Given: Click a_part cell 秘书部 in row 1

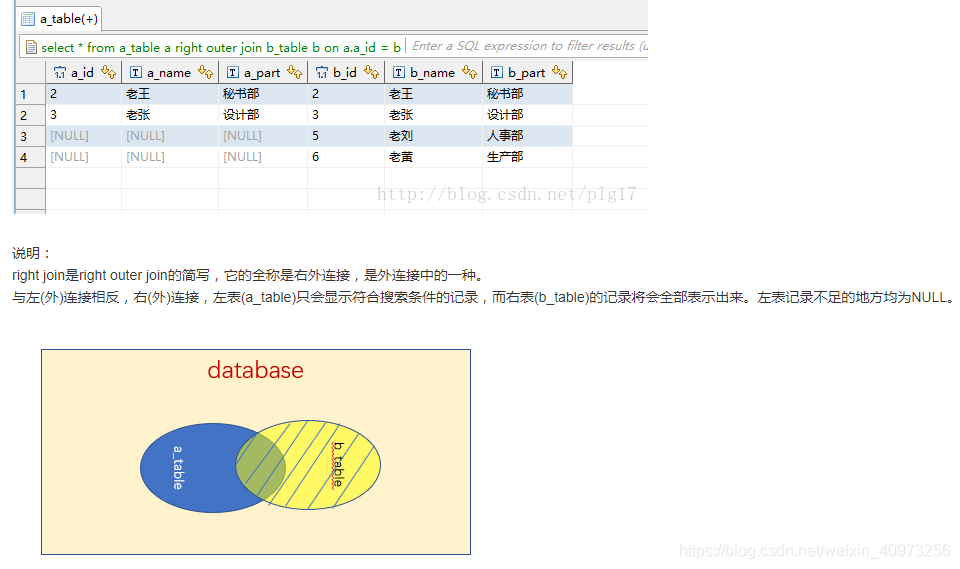Looking at the screenshot, I should point(263,94).
